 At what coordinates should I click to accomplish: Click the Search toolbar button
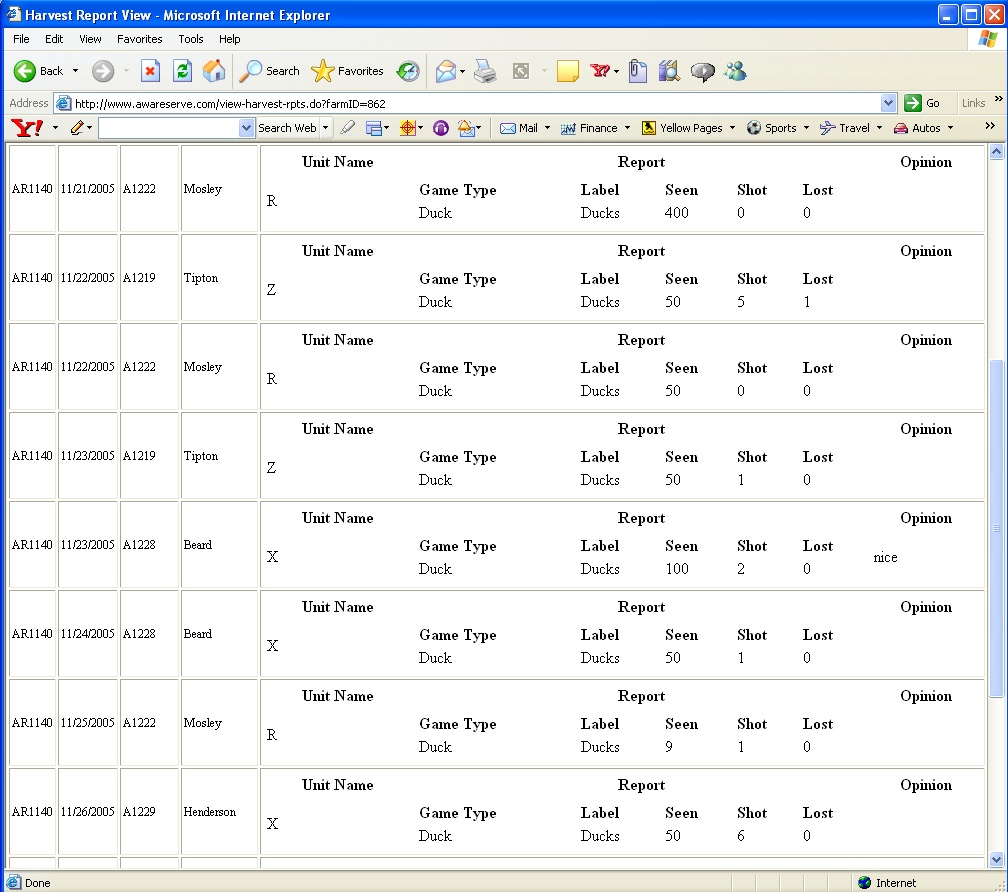click(x=270, y=71)
